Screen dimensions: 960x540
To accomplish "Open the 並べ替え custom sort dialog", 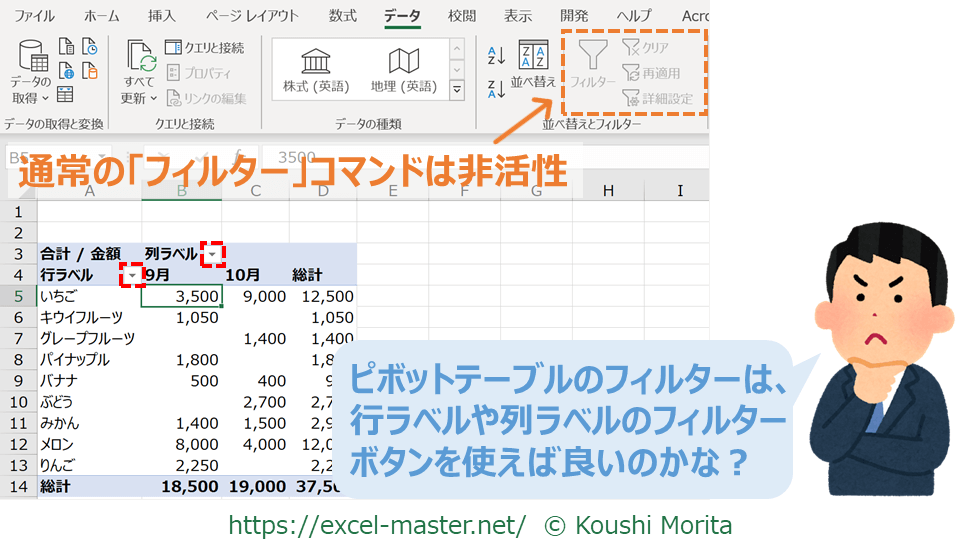I will 533,66.
